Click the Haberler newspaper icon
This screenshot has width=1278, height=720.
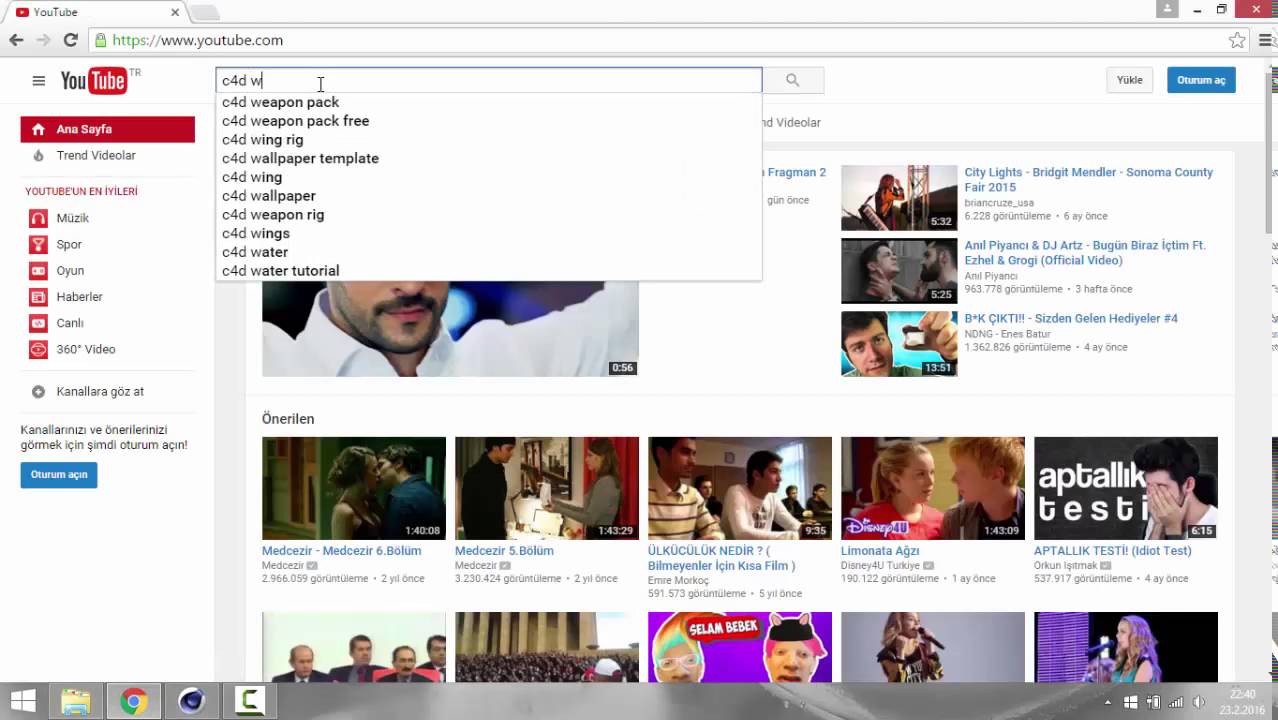point(38,297)
